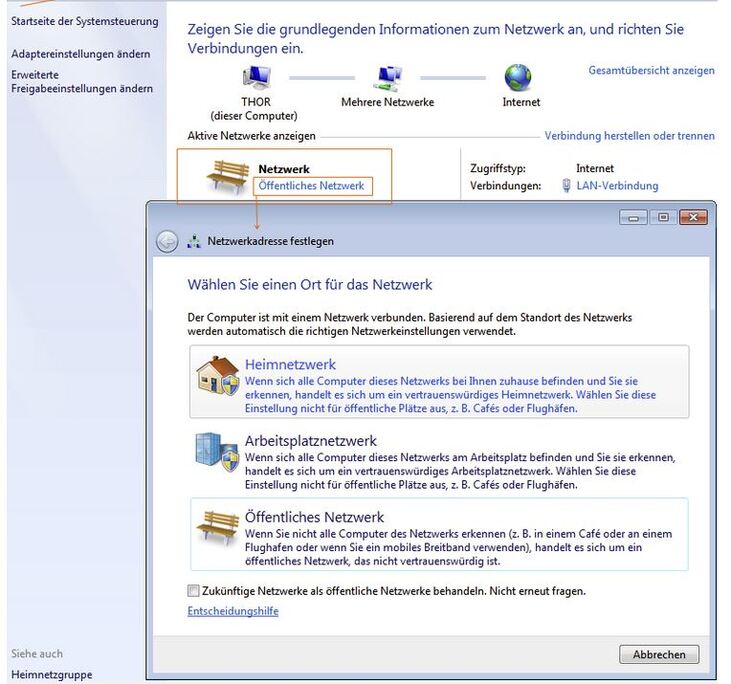
Task: Select the Heimnetzwerk option title
Action: pyautogui.click(x=290, y=365)
